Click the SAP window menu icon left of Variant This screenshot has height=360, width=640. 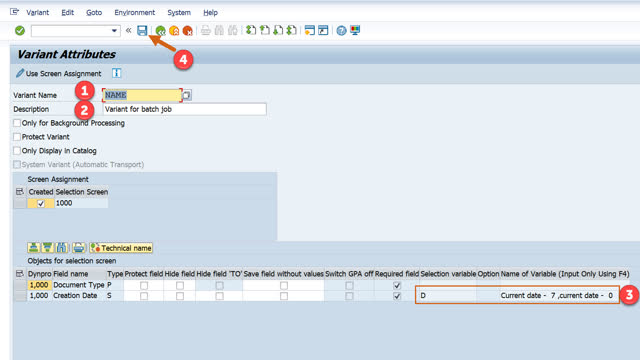[x=14, y=12]
